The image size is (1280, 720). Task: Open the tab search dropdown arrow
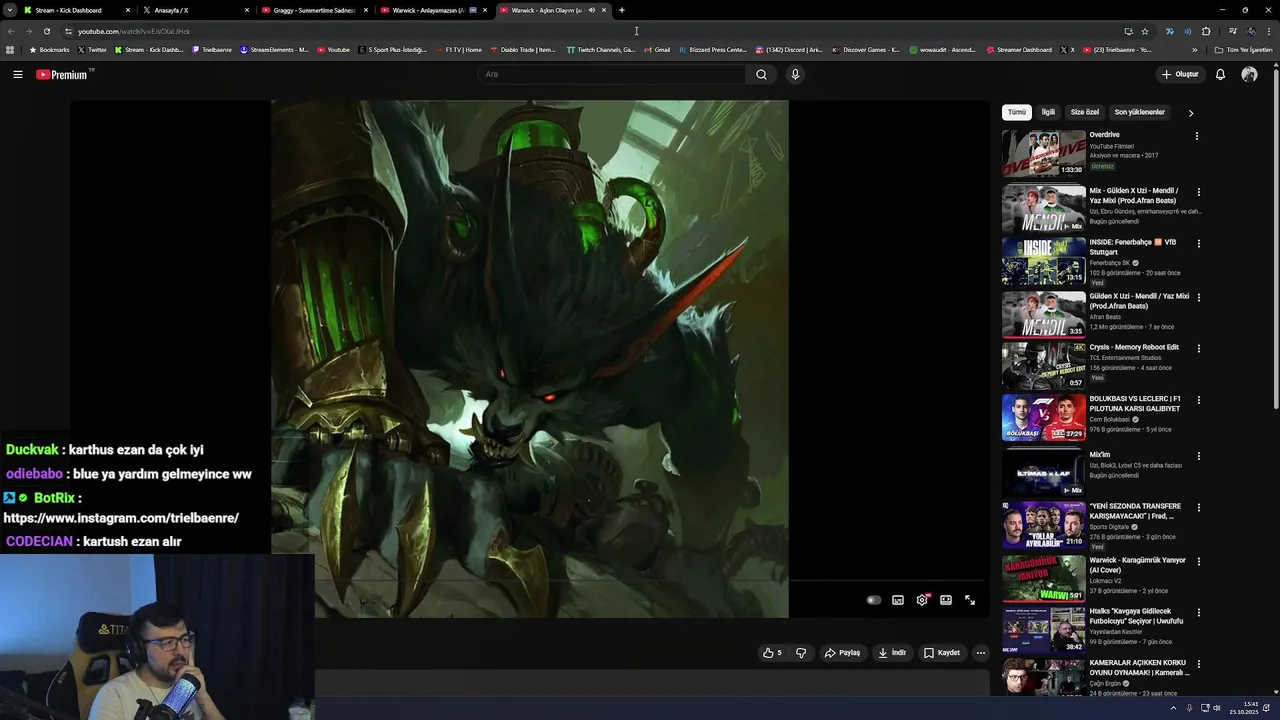10,10
